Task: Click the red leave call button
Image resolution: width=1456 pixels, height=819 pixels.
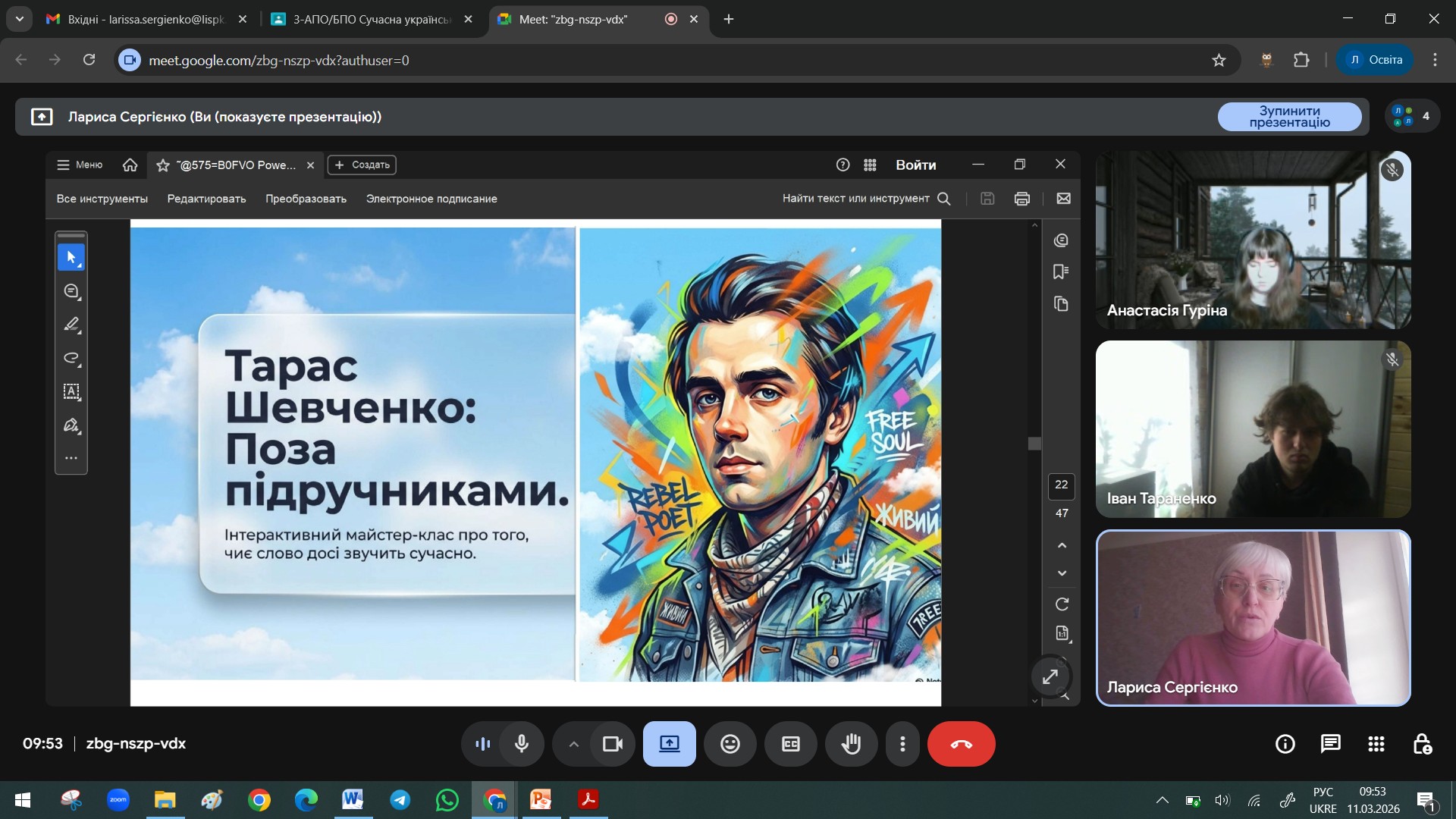Action: click(961, 744)
